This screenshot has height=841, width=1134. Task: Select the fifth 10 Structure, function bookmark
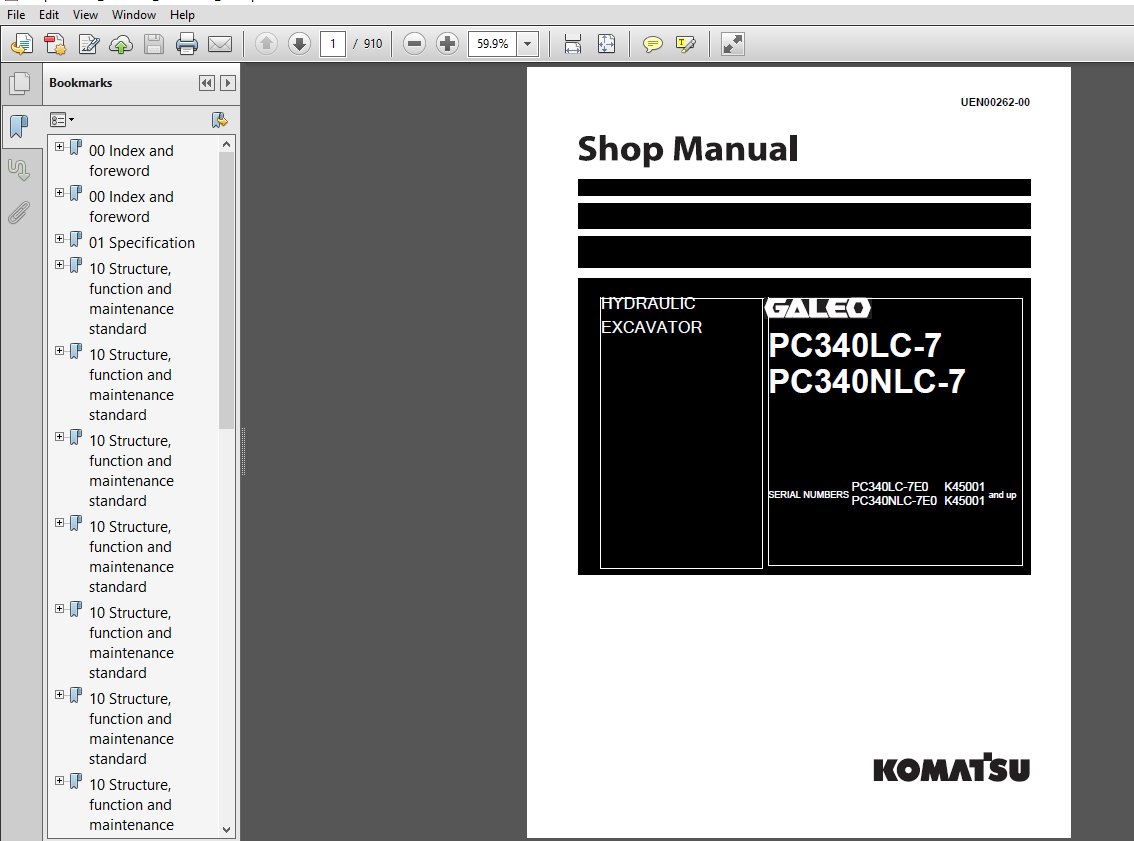(x=131, y=642)
